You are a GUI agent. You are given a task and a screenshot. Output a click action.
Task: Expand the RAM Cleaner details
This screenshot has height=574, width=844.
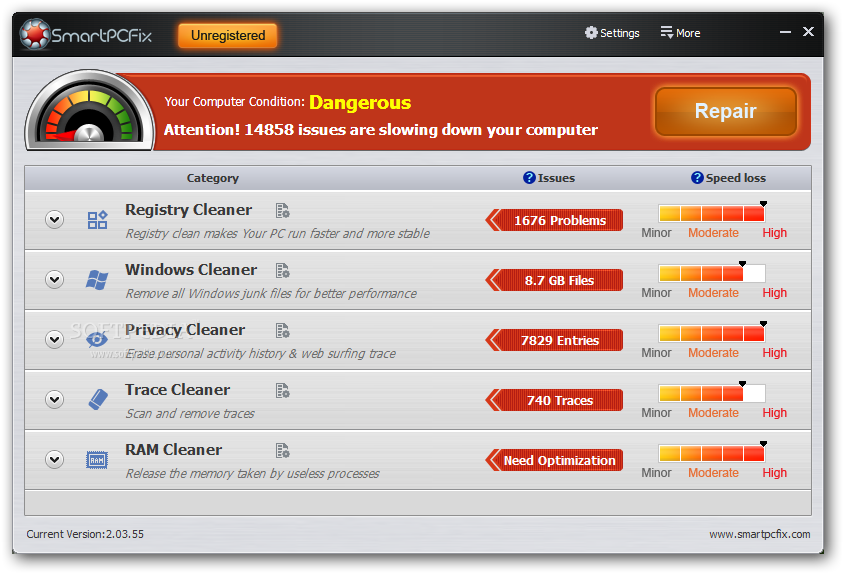[x=54, y=459]
